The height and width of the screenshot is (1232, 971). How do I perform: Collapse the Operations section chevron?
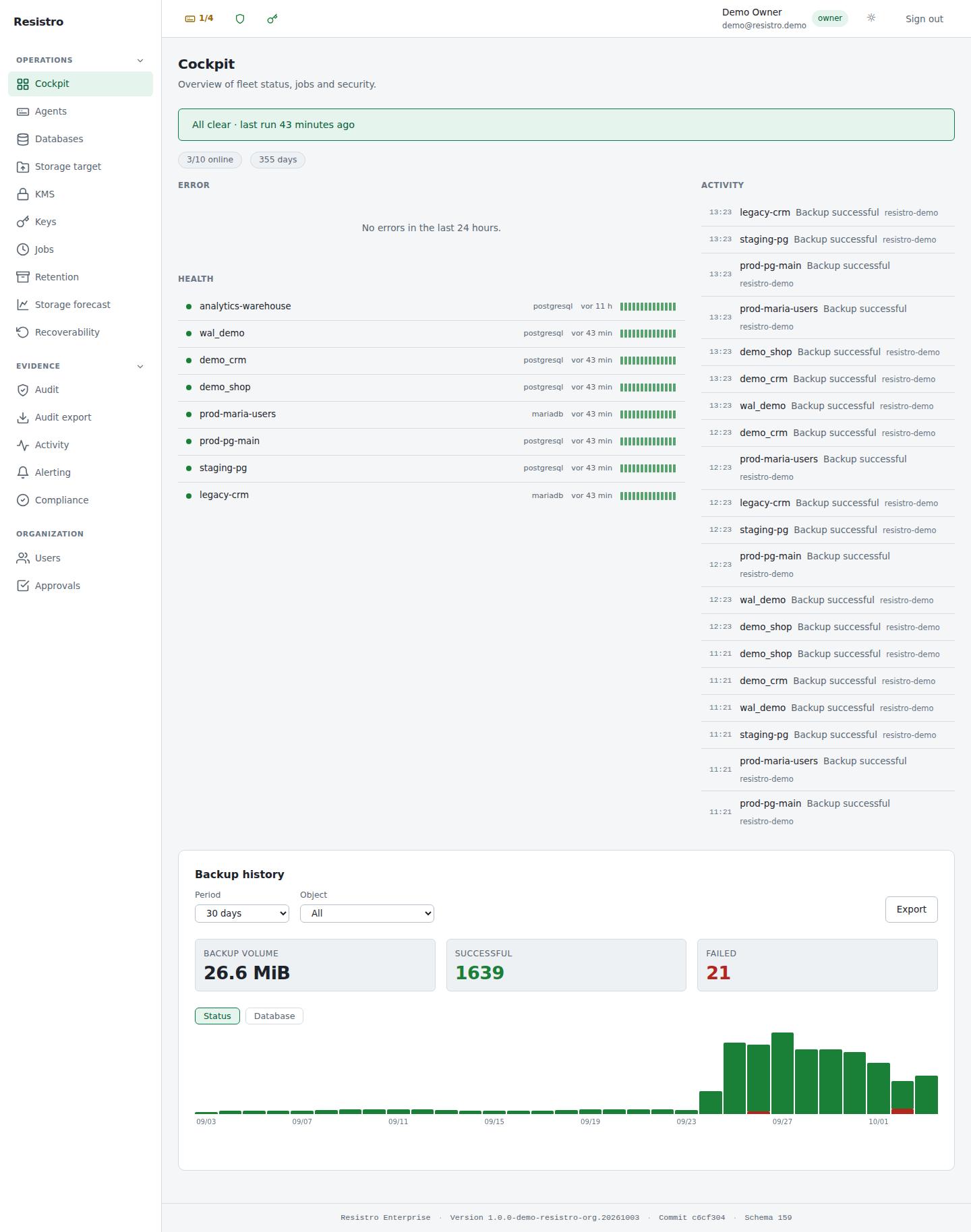point(140,61)
